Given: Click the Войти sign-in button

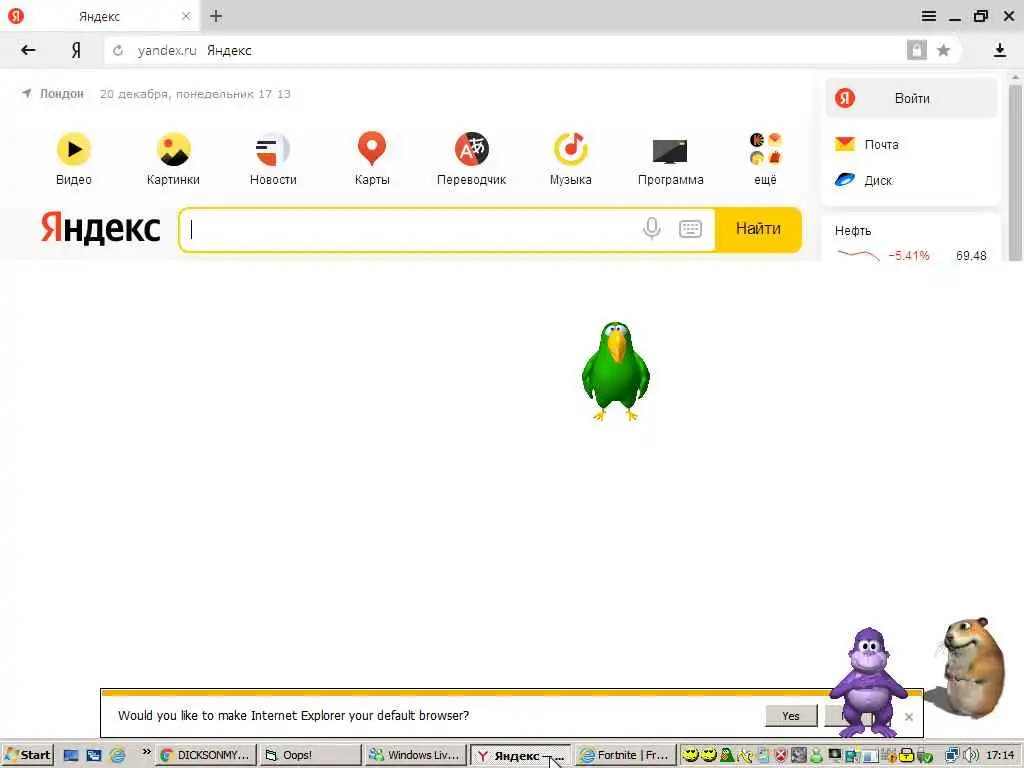Looking at the screenshot, I should click(x=912, y=98).
